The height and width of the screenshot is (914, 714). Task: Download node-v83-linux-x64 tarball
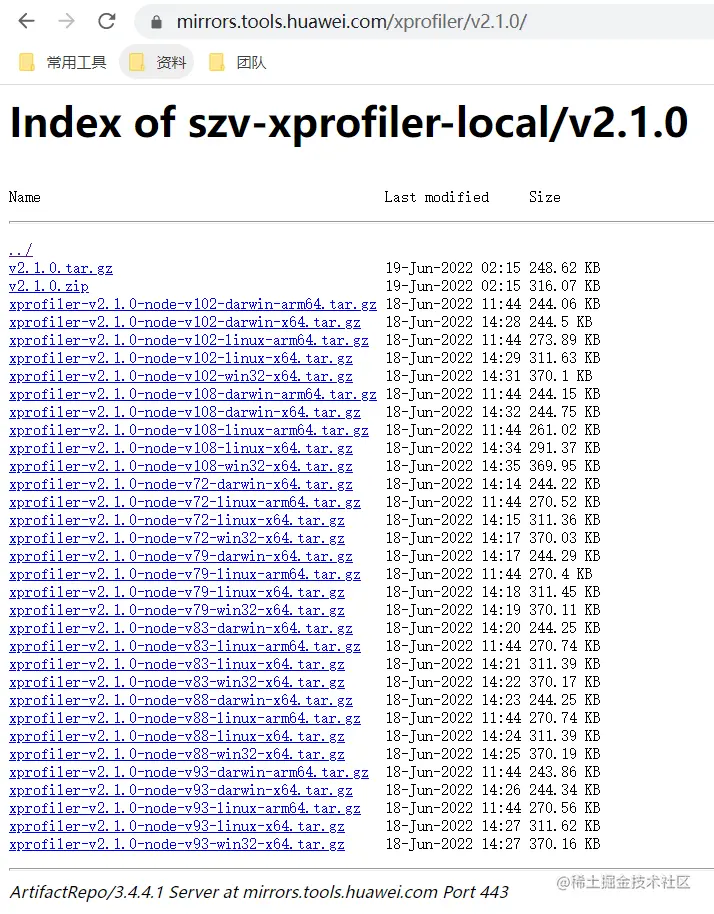[177, 665]
